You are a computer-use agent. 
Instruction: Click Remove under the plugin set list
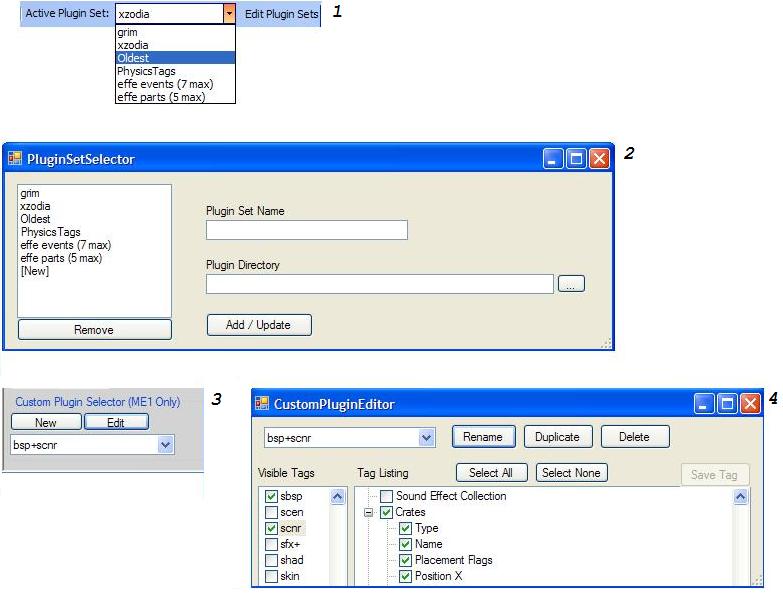pos(94,330)
